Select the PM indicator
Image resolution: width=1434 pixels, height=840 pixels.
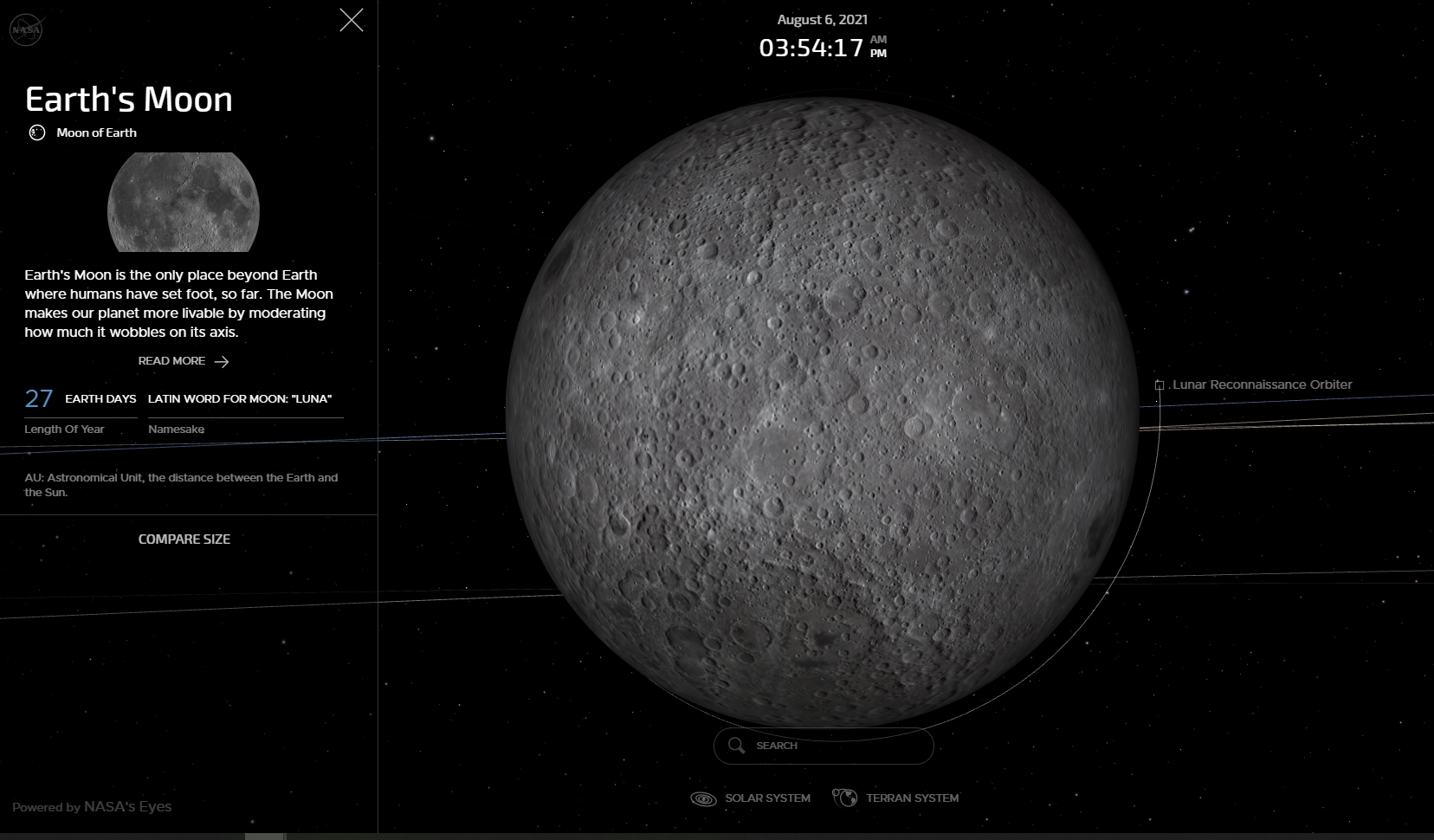click(878, 54)
